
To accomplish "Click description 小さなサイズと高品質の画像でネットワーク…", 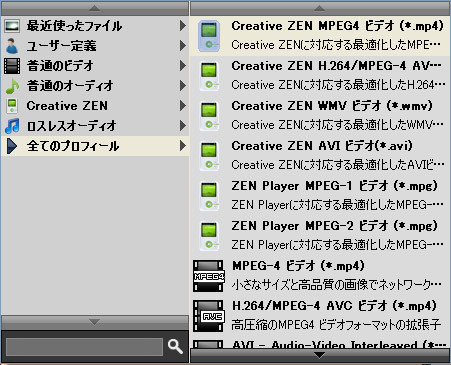I will tap(337, 284).
